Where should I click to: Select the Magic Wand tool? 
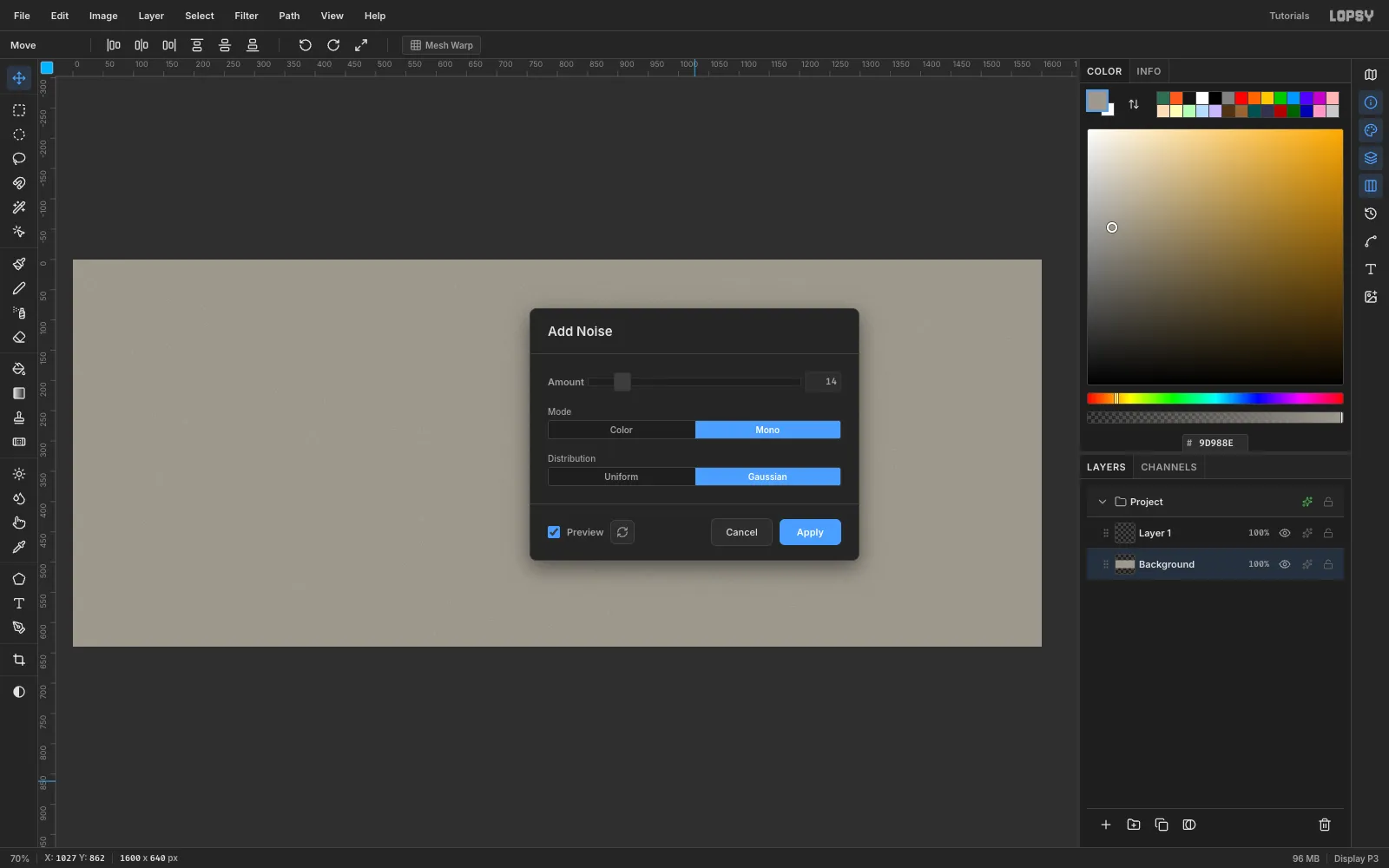coord(19,207)
